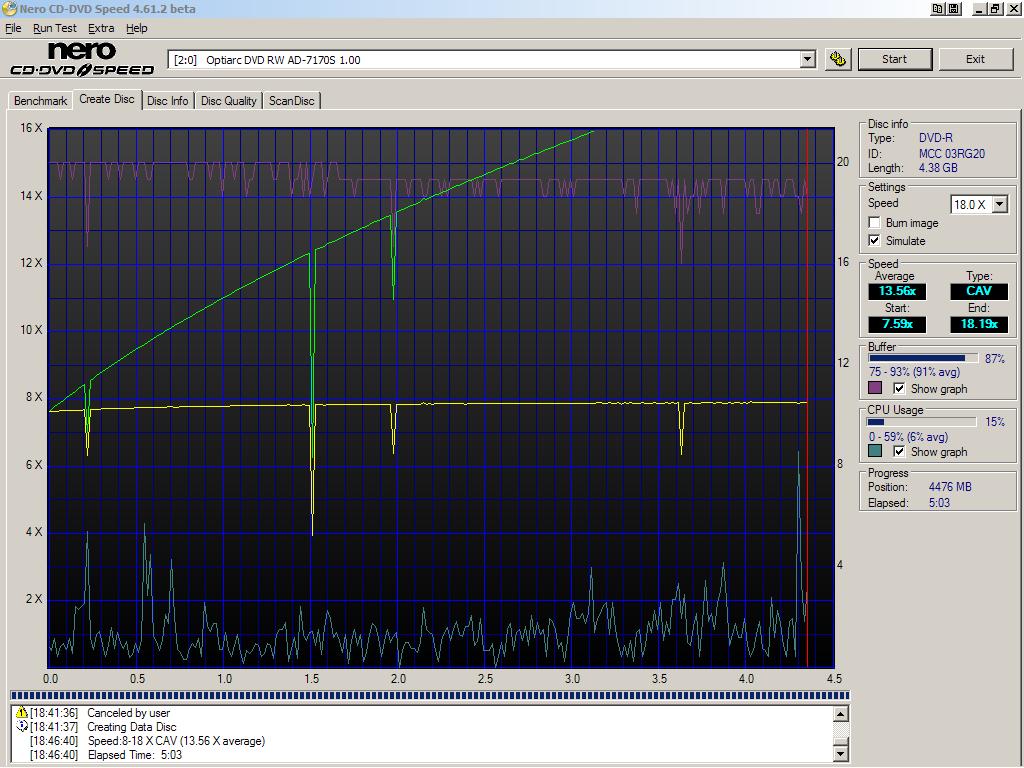The image size is (1024, 768).
Task: Select the Create Disc tab
Action: 107,99
